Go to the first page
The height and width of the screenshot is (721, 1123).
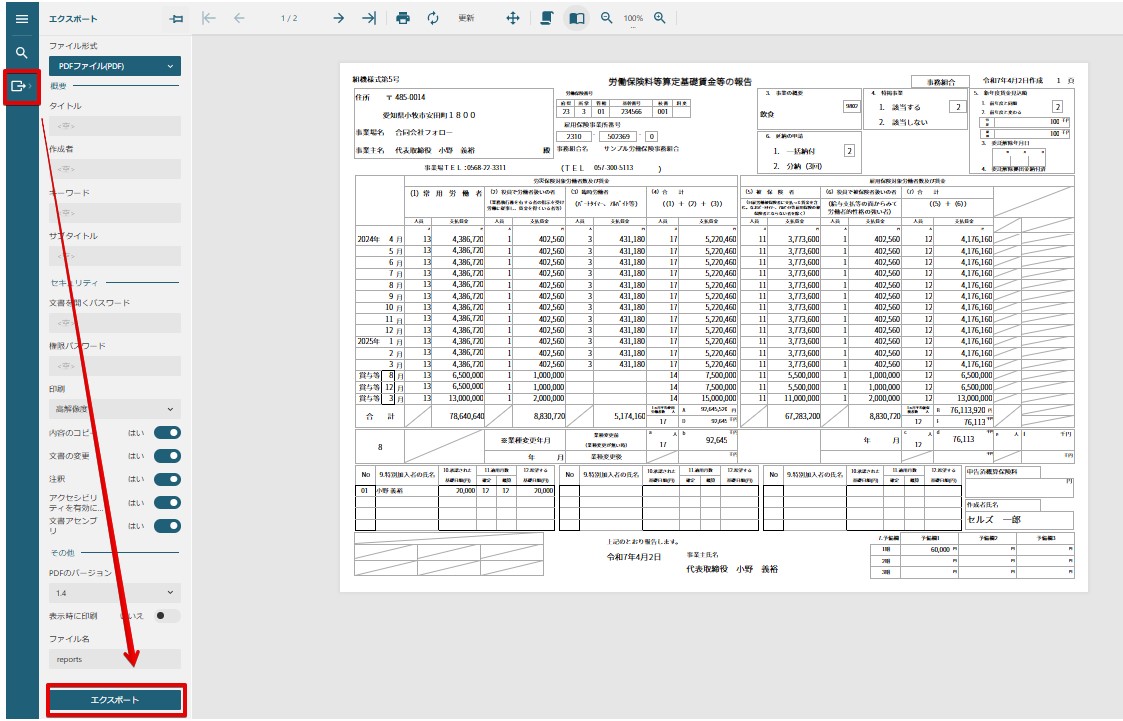pos(208,19)
